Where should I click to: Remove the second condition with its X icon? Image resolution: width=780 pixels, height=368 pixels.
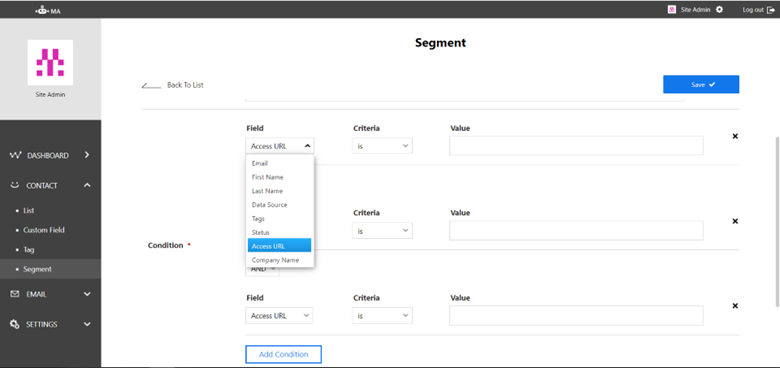click(x=735, y=221)
